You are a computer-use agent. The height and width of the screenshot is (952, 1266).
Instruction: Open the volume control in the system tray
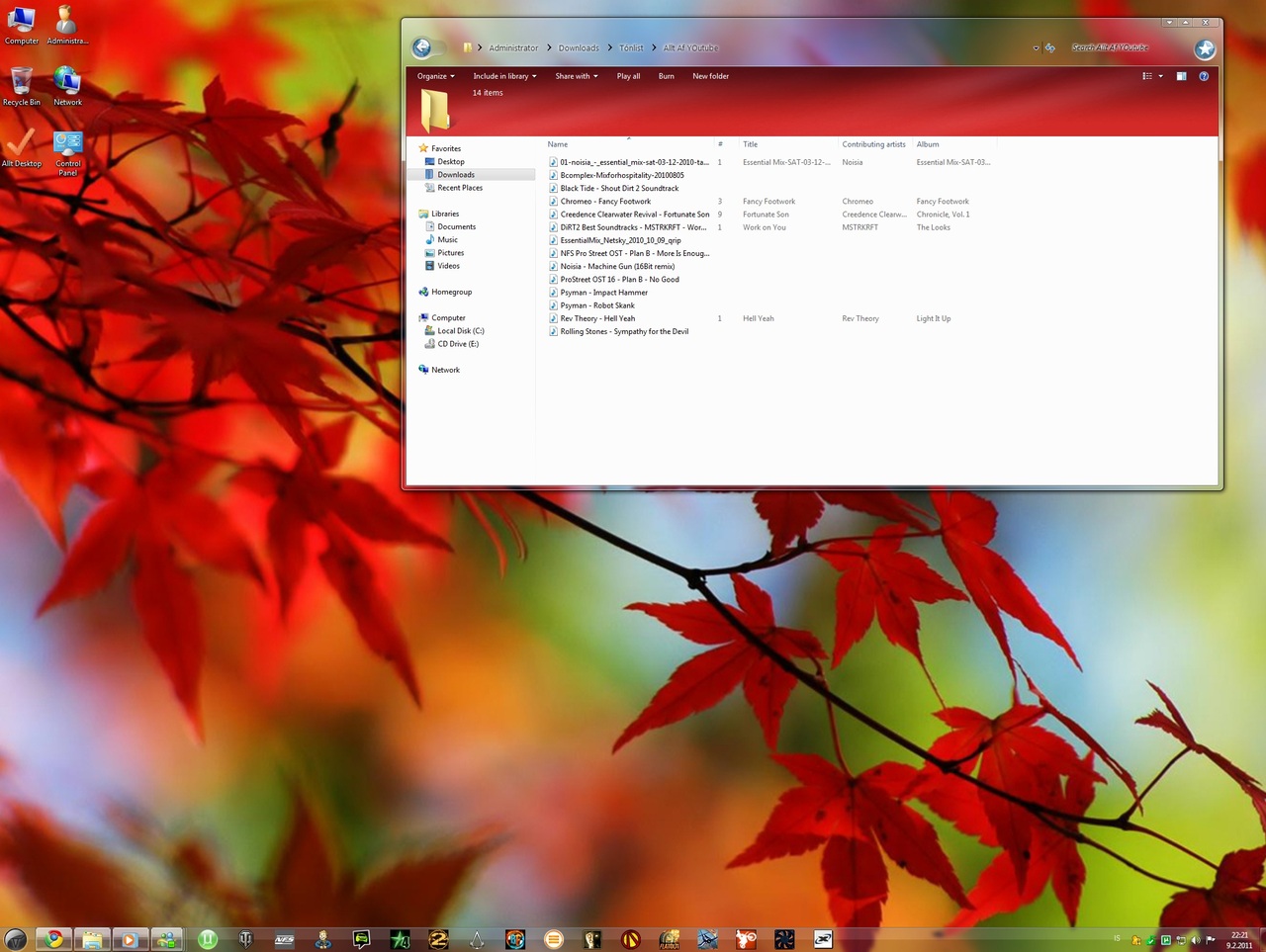click(1196, 939)
